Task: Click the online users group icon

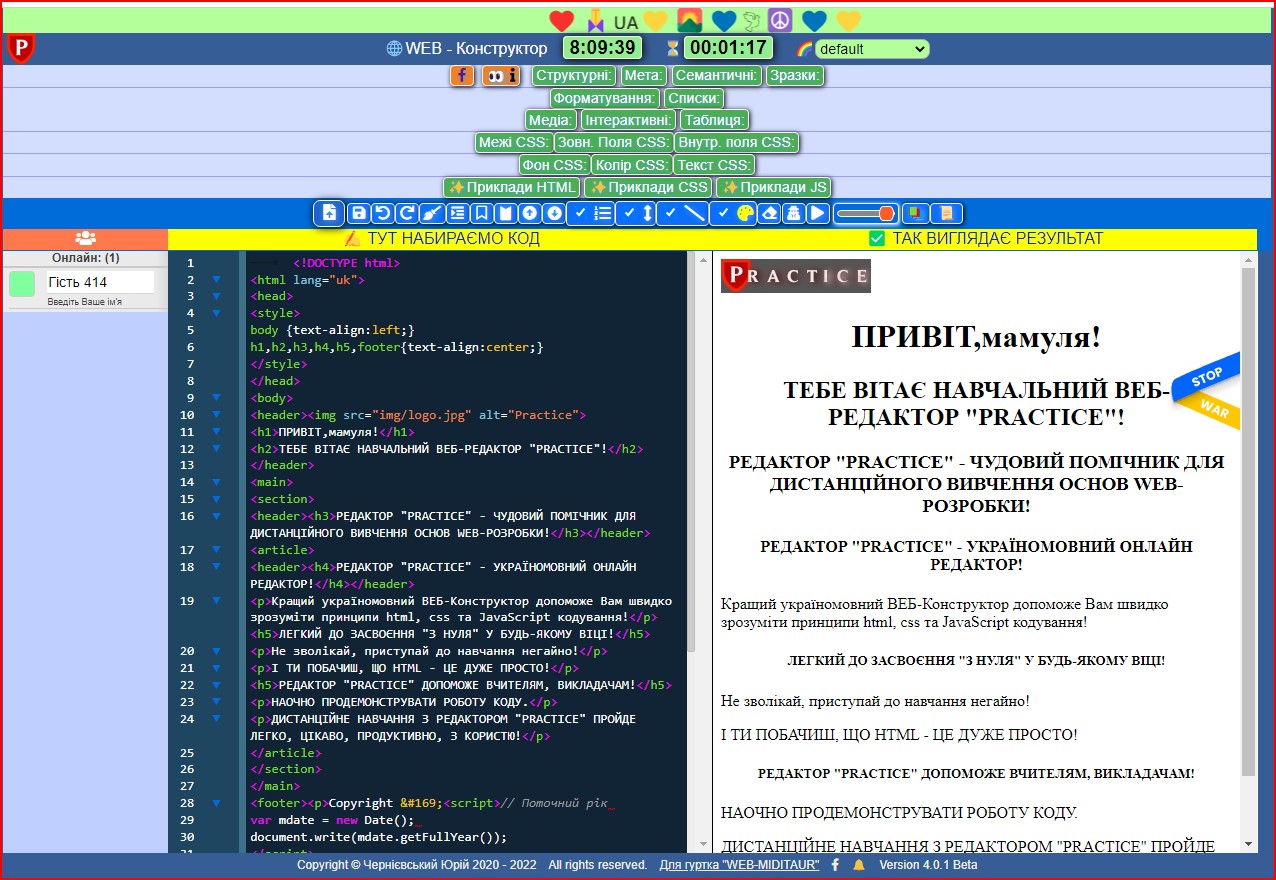Action: pyautogui.click(x=86, y=238)
